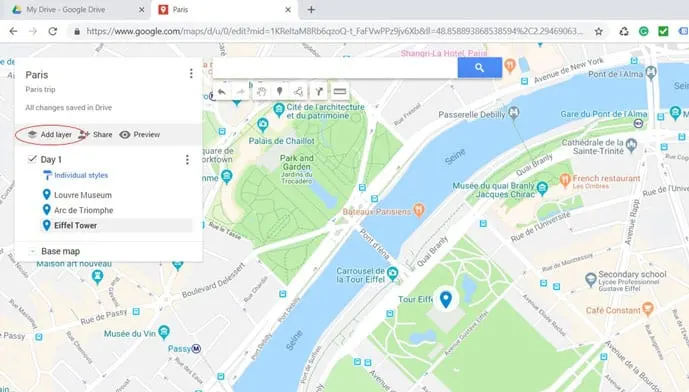Click the blue Eiffel Tower map pin

446,299
